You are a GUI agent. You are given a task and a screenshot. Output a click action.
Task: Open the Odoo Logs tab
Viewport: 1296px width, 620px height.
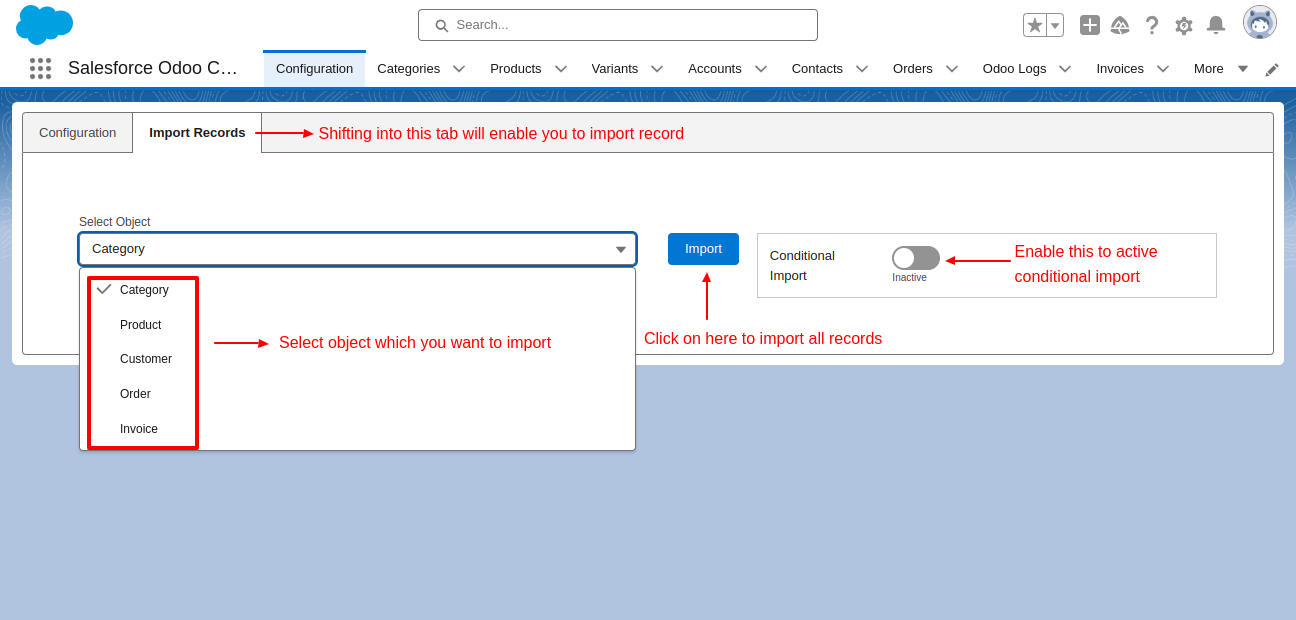coord(1013,68)
